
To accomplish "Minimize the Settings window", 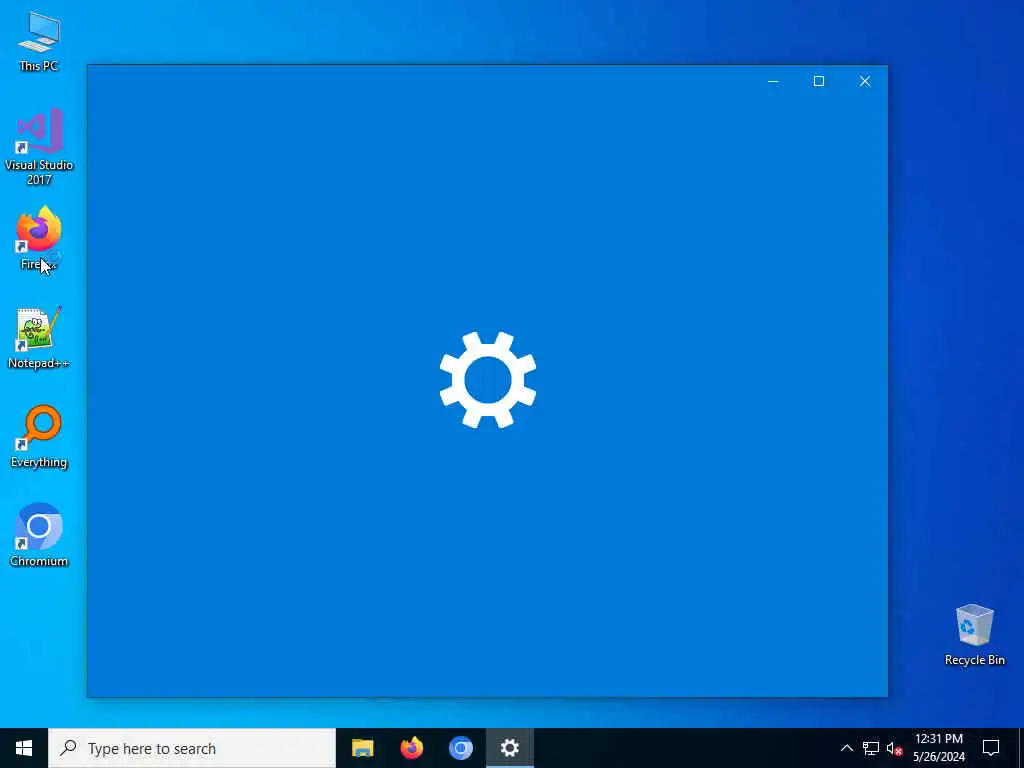I will pyautogui.click(x=773, y=81).
